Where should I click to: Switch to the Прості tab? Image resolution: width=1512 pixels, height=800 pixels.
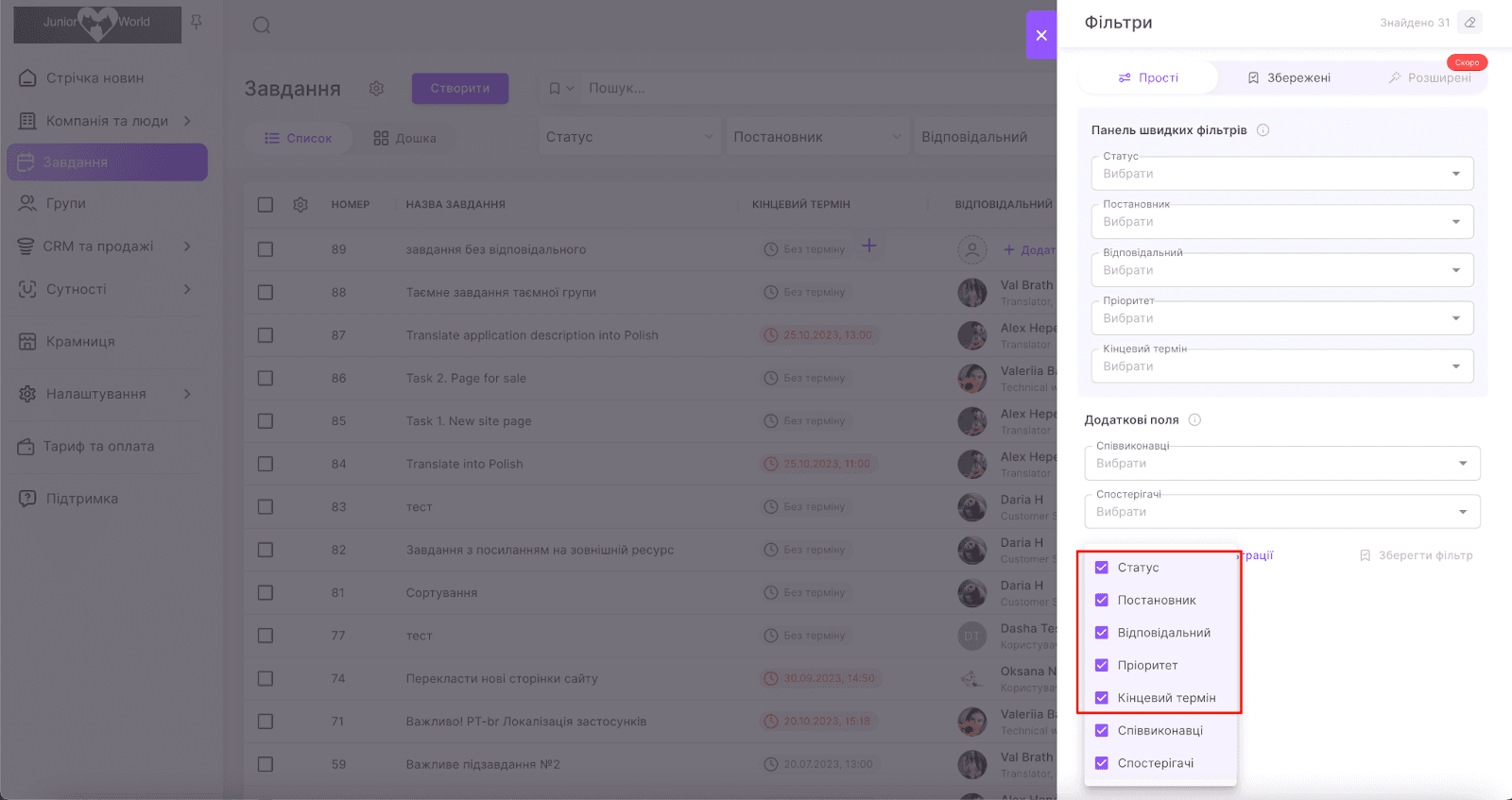[1148, 78]
